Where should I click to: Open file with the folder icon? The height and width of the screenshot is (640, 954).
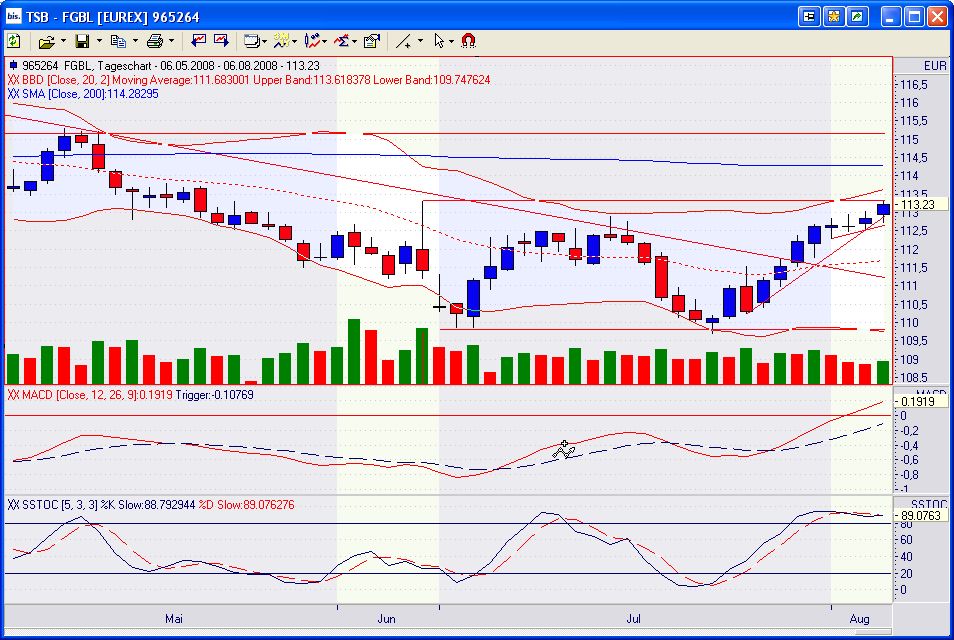46,41
